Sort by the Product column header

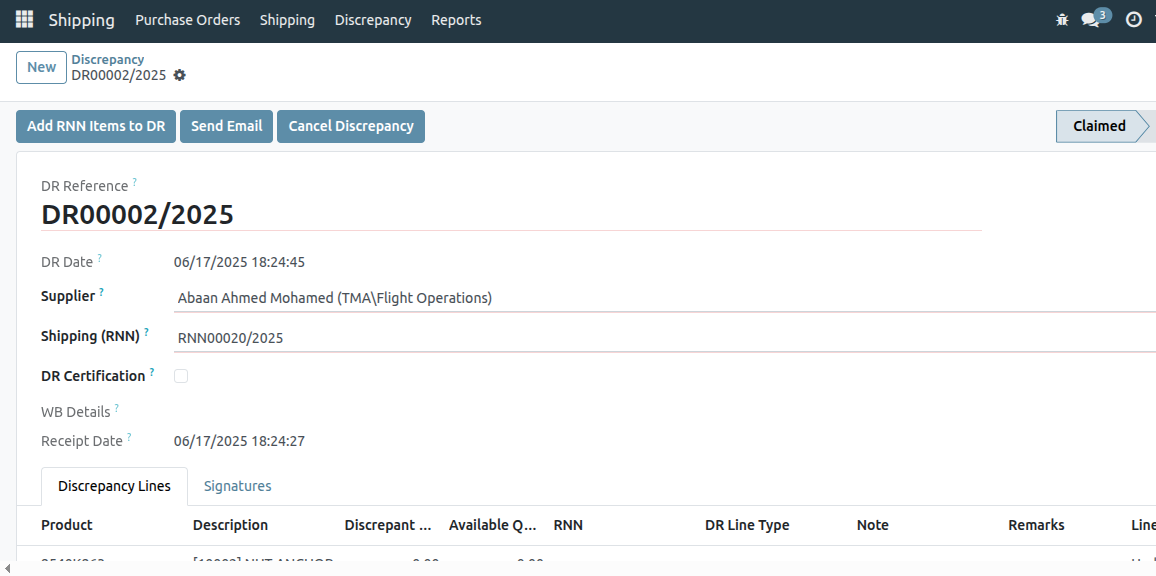67,525
